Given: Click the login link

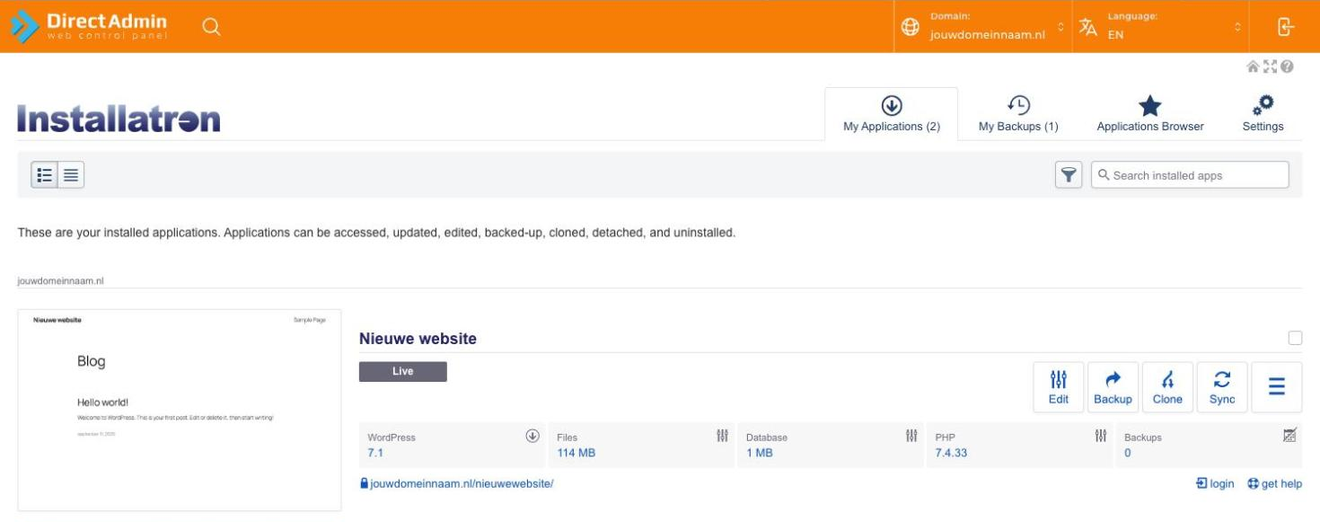Looking at the screenshot, I should click(1215, 484).
